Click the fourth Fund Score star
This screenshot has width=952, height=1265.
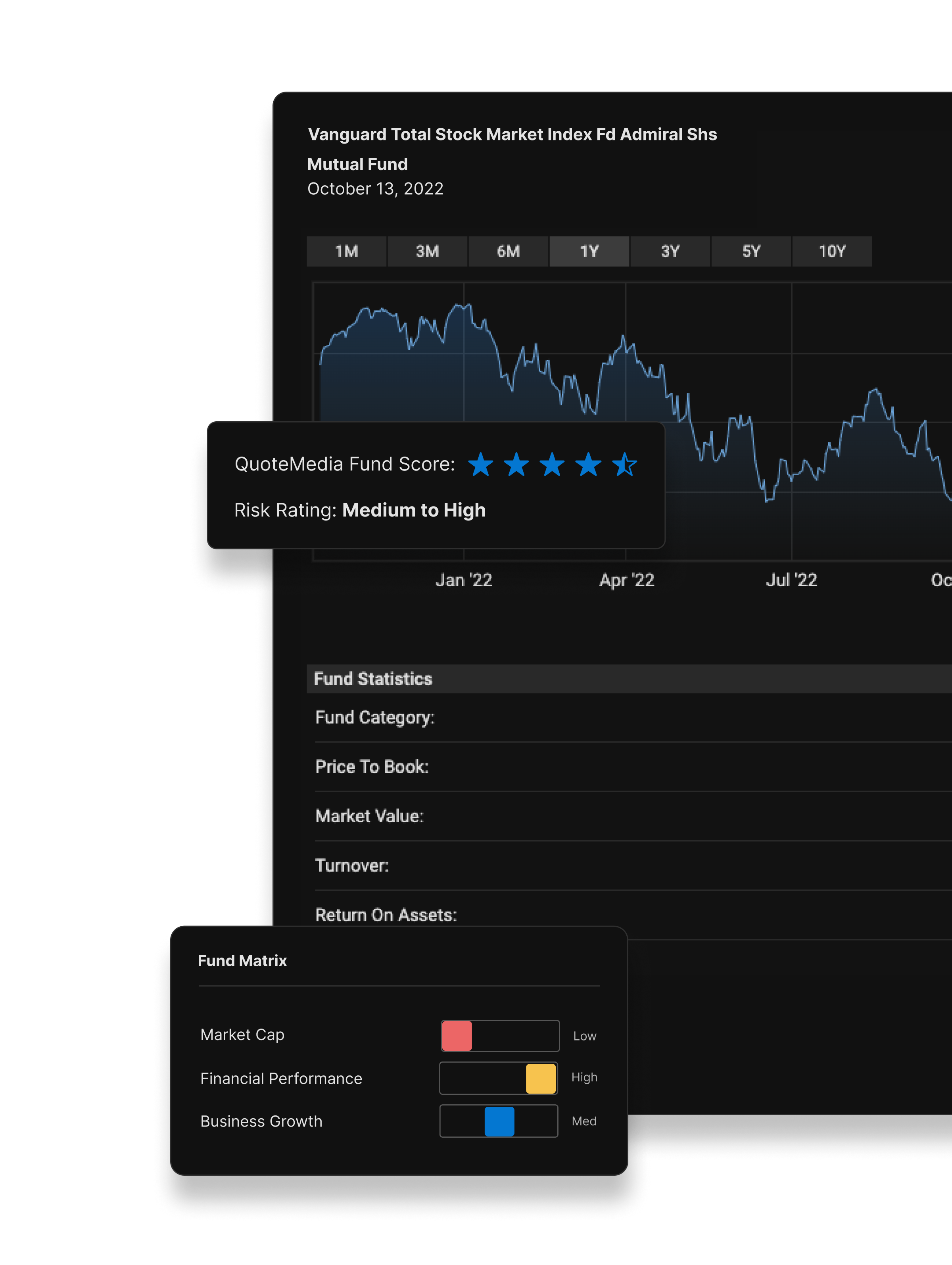(x=588, y=465)
